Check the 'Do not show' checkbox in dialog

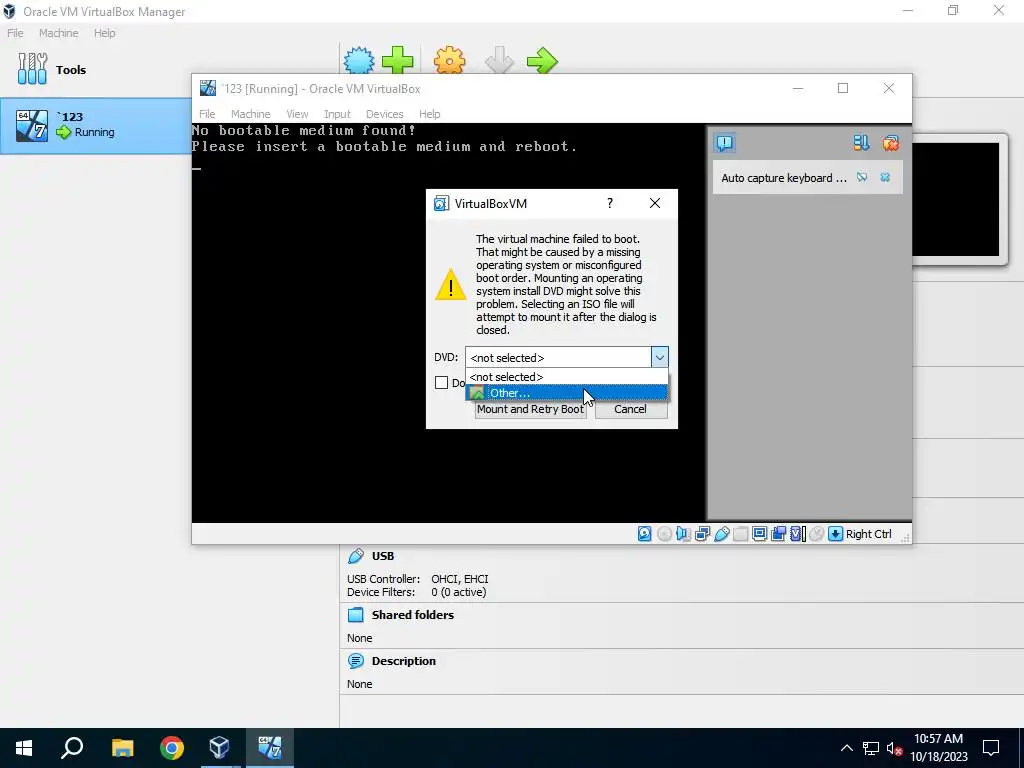[x=441, y=383]
